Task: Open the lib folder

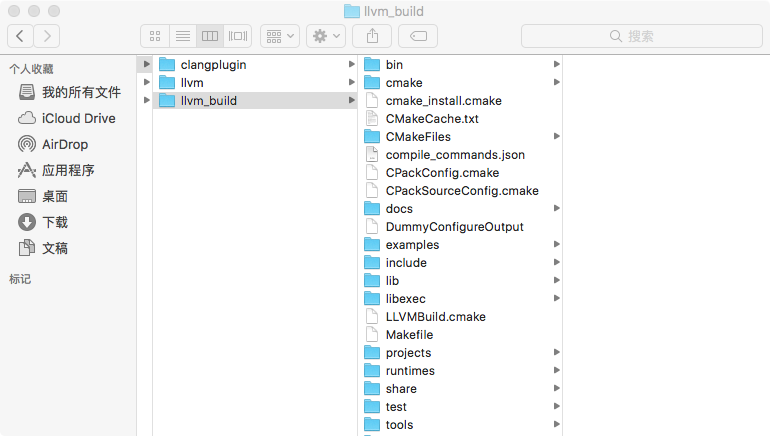Action: tap(460, 281)
